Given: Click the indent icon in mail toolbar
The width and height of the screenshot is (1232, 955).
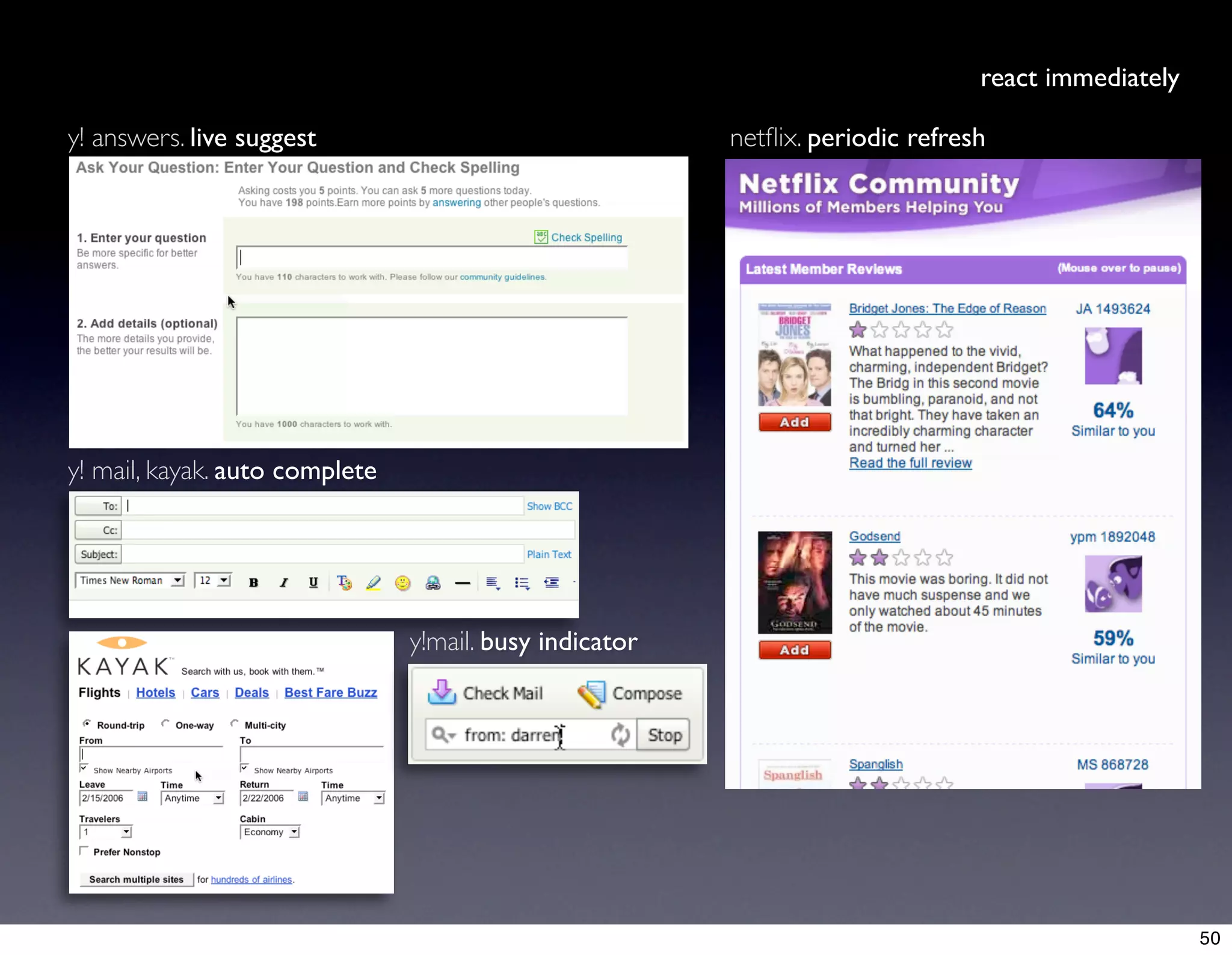Looking at the screenshot, I should point(551,582).
